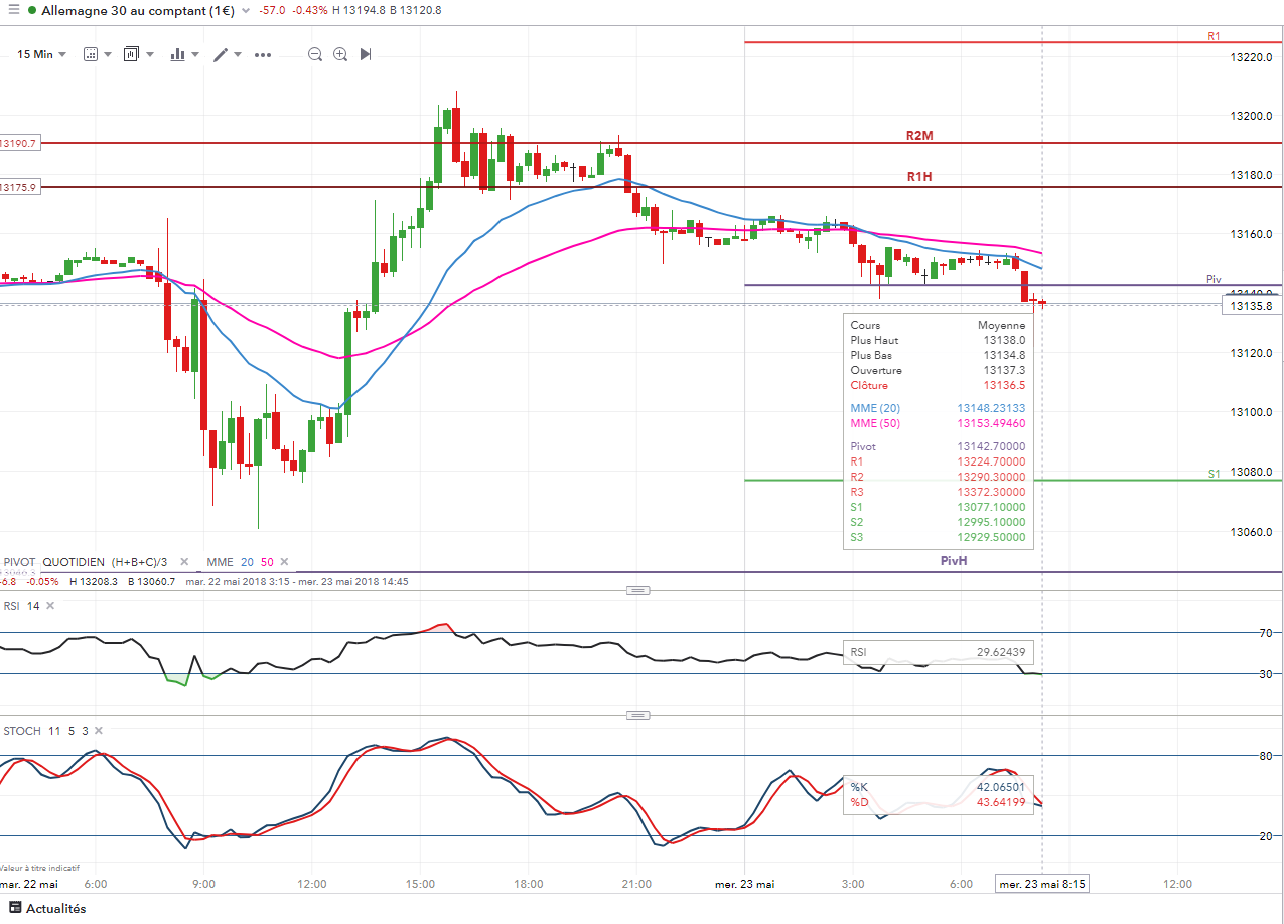Image resolution: width=1284 pixels, height=924 pixels.
Task: Open the three-dot more options menu
Action: tap(263, 54)
